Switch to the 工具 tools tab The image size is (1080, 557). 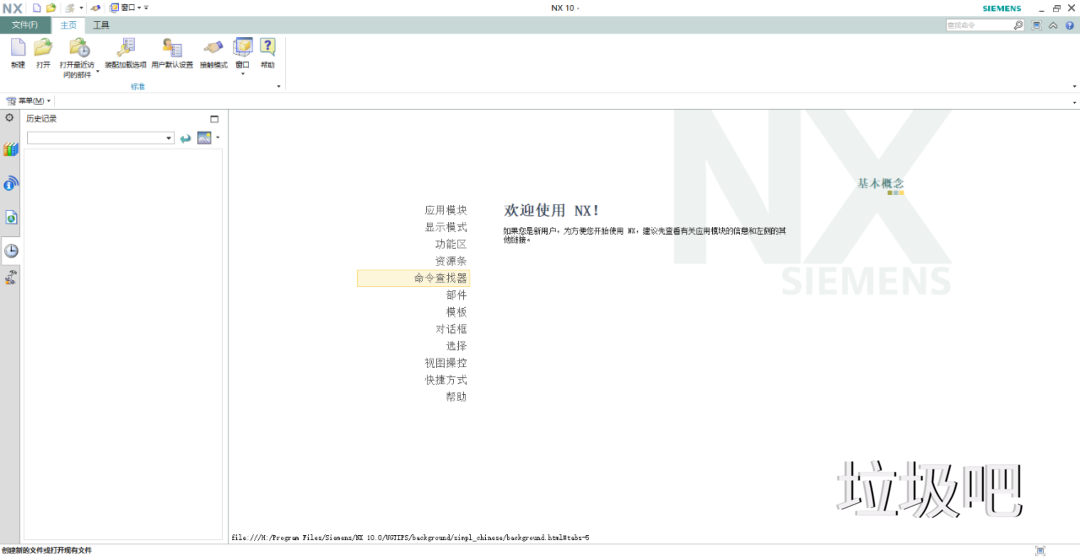pos(101,25)
